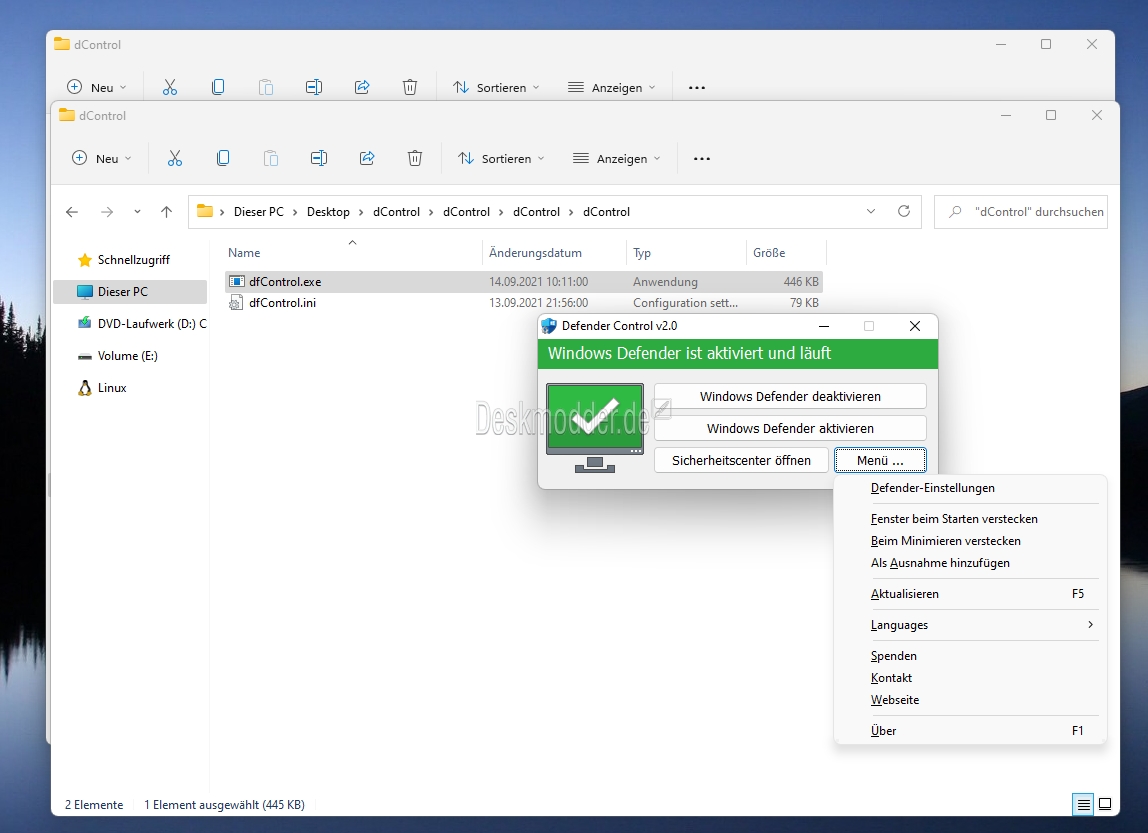Screen dimensions: 1148x833
Task: Click the Sicherheitscenter öffnen button
Action: [x=741, y=460]
